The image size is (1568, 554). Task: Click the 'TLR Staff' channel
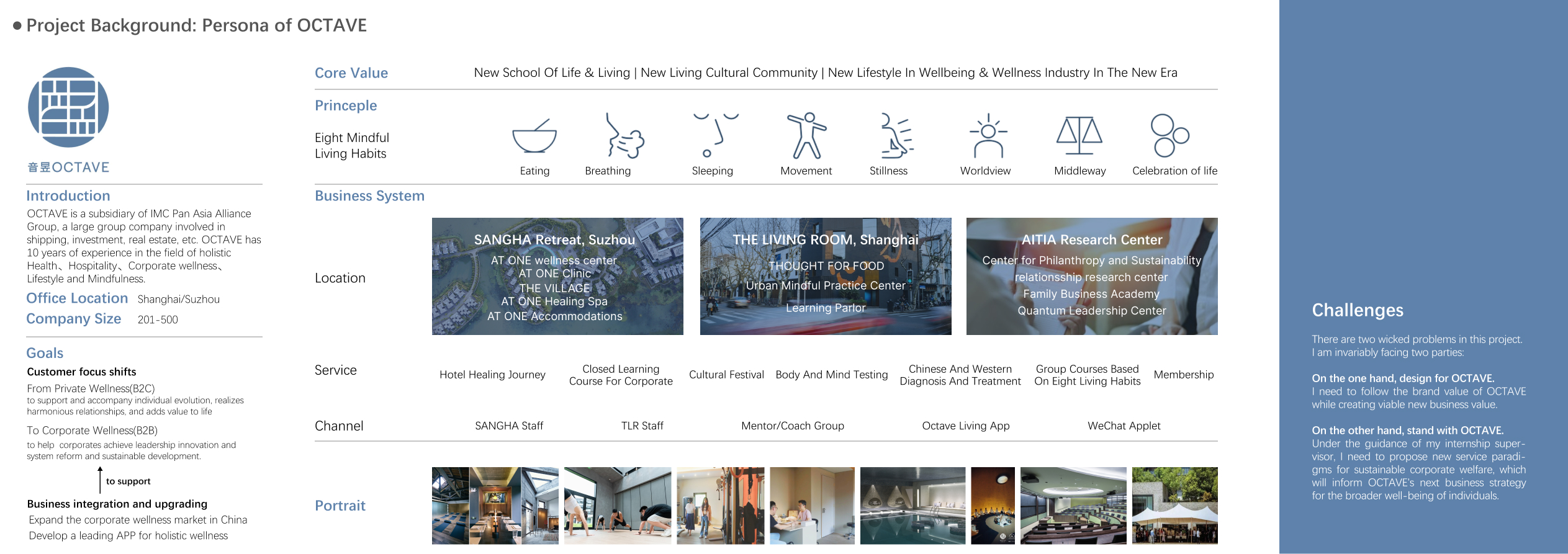click(x=642, y=426)
